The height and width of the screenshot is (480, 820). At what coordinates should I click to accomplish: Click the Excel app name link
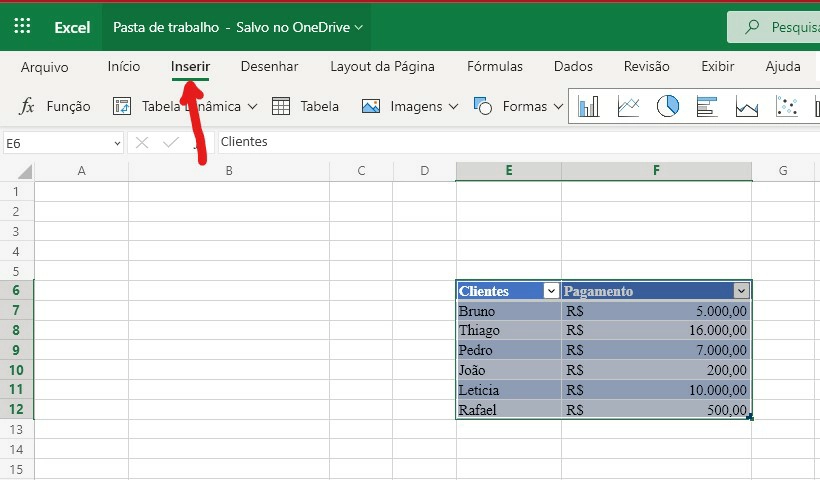[x=72, y=27]
